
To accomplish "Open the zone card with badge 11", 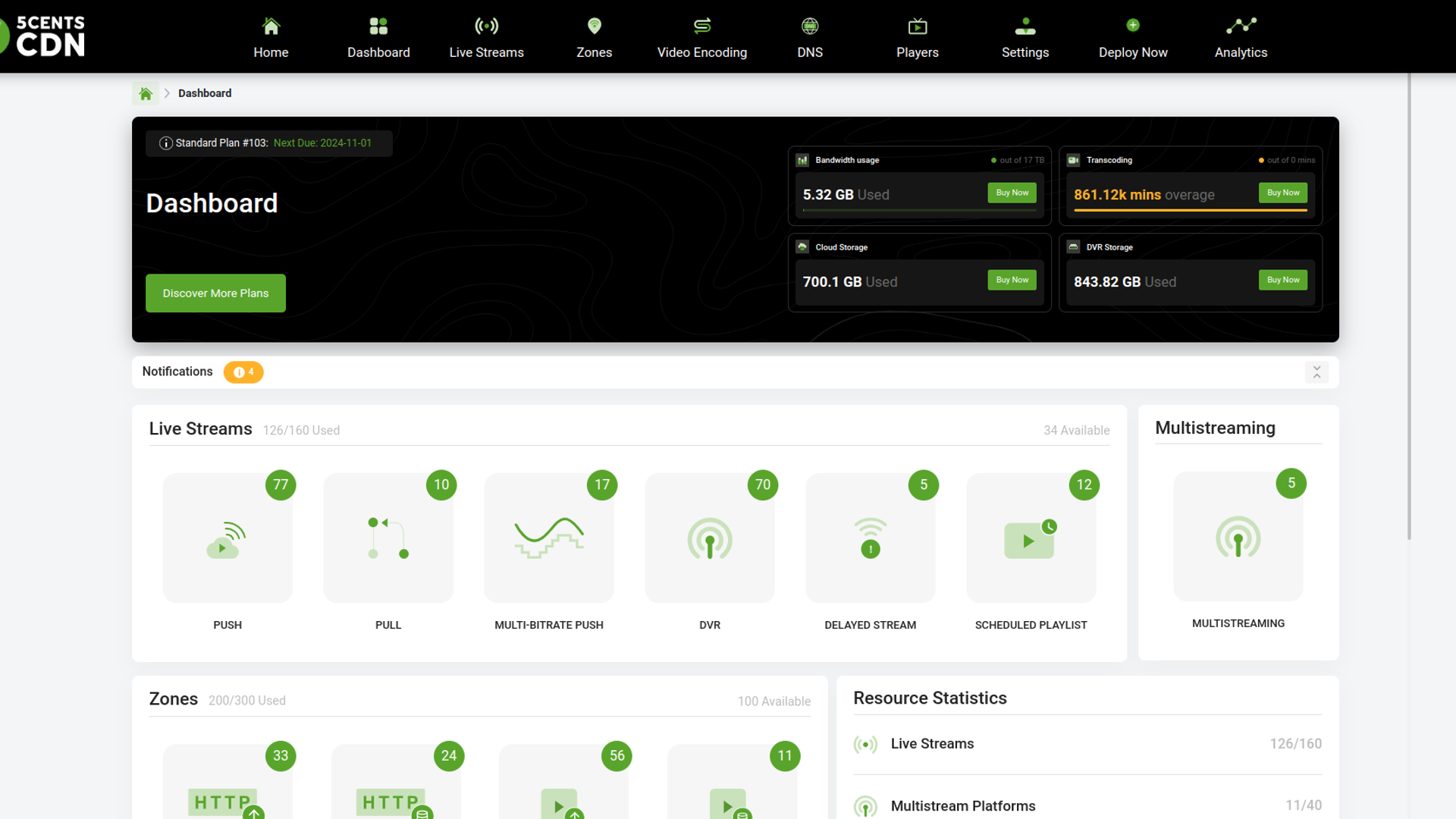I will tap(732, 781).
